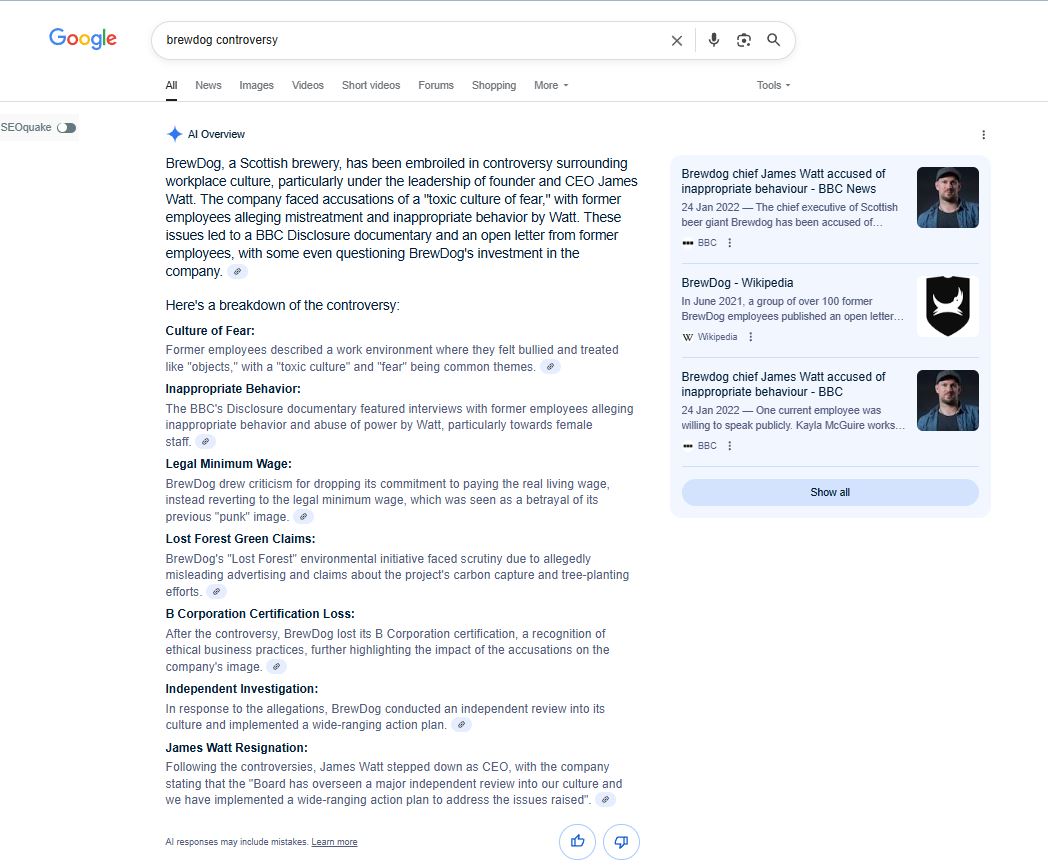1048x867 pixels.
Task: Click the 'Legal Minimum Wage:' heading
Action: tap(229, 464)
